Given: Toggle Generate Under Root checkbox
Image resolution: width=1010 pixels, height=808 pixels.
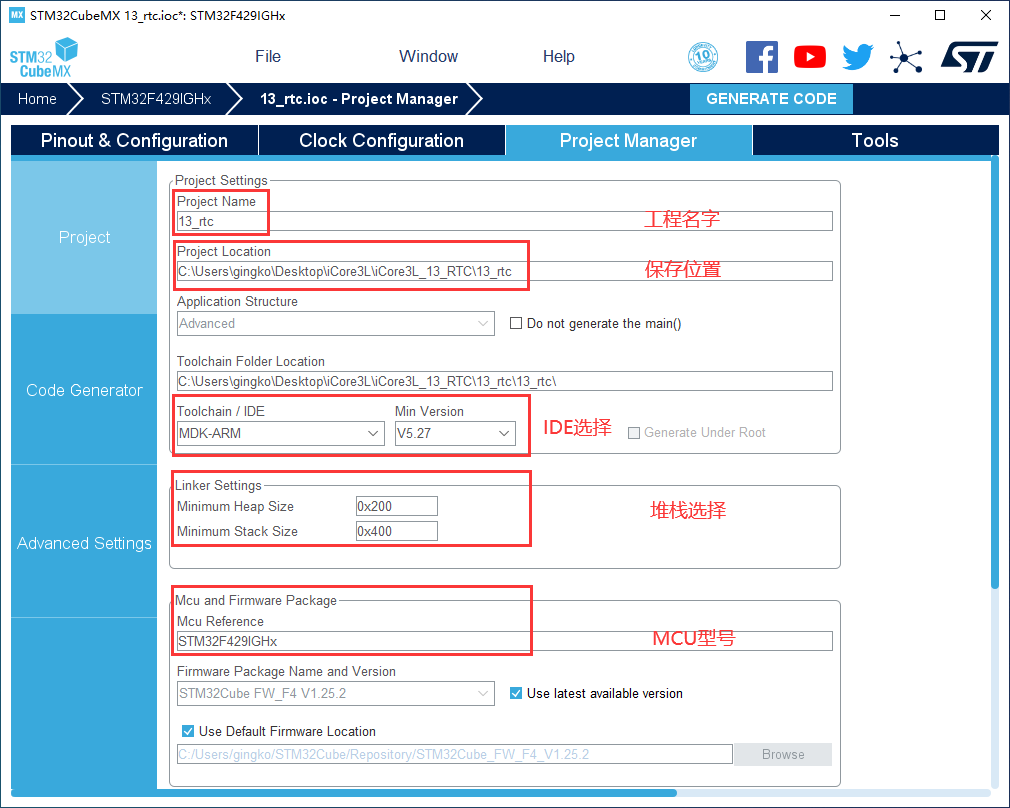Looking at the screenshot, I should [634, 432].
